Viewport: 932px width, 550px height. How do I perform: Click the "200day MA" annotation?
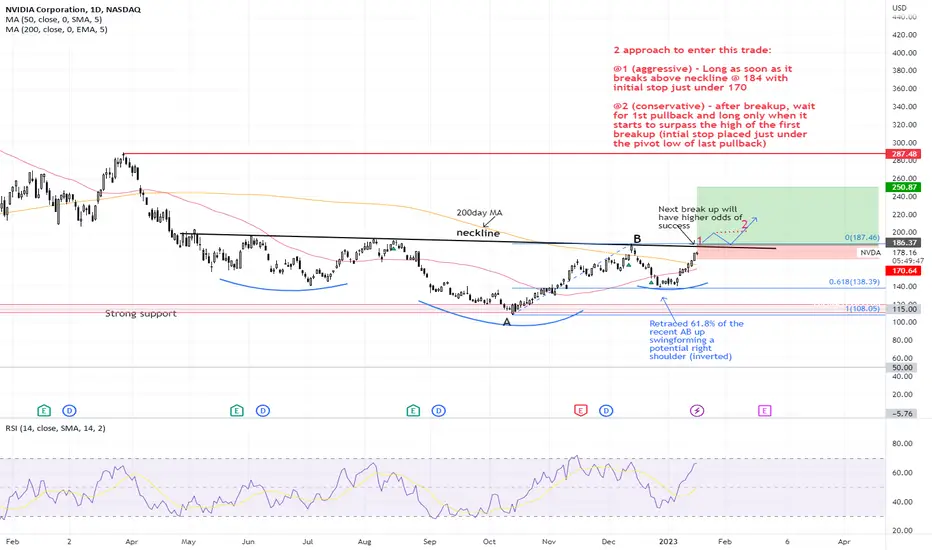click(480, 212)
